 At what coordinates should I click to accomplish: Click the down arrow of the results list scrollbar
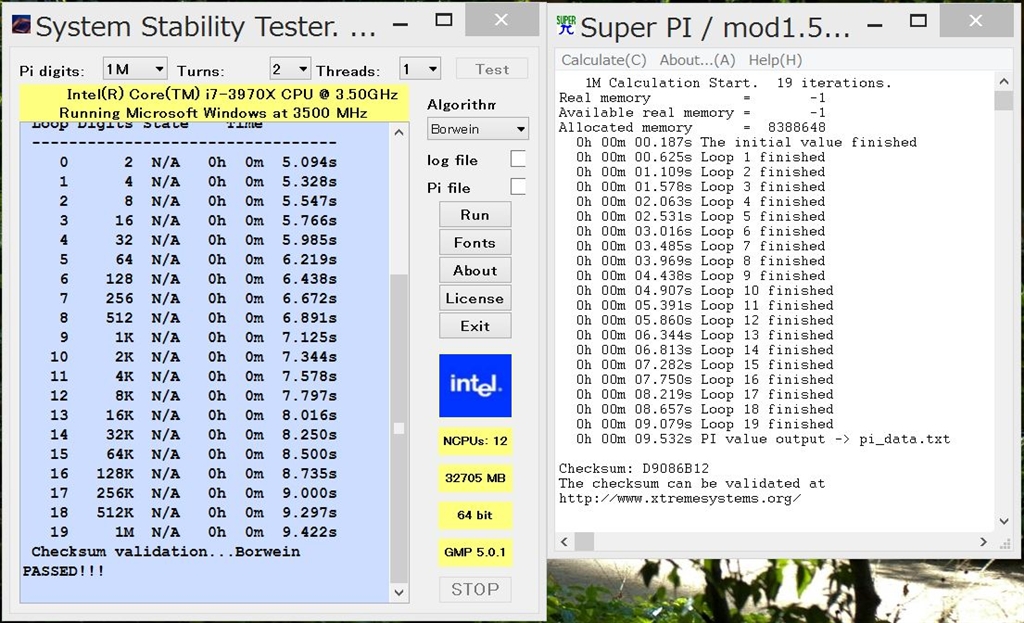399,592
